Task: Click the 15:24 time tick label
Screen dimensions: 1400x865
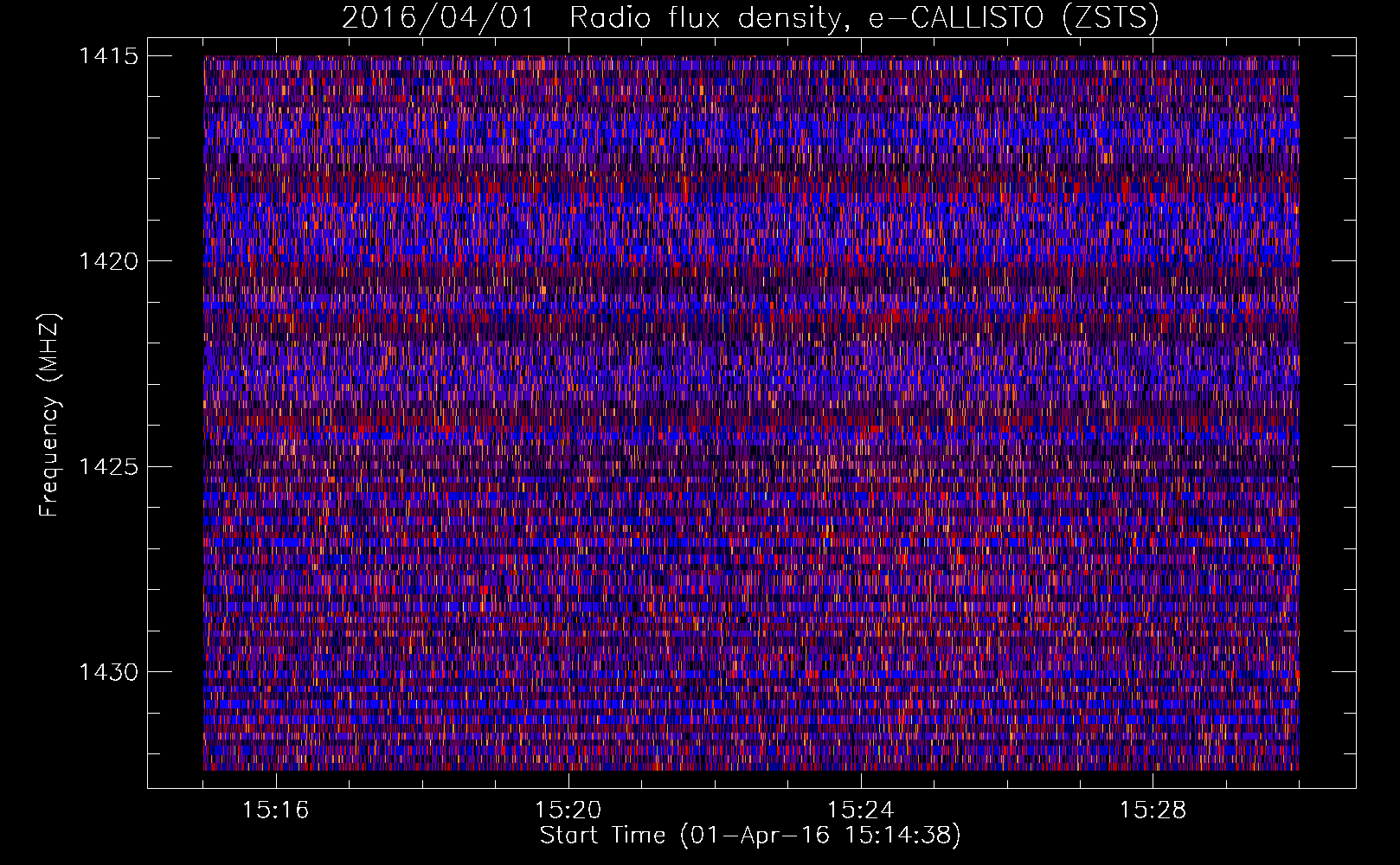Action: coord(861,811)
